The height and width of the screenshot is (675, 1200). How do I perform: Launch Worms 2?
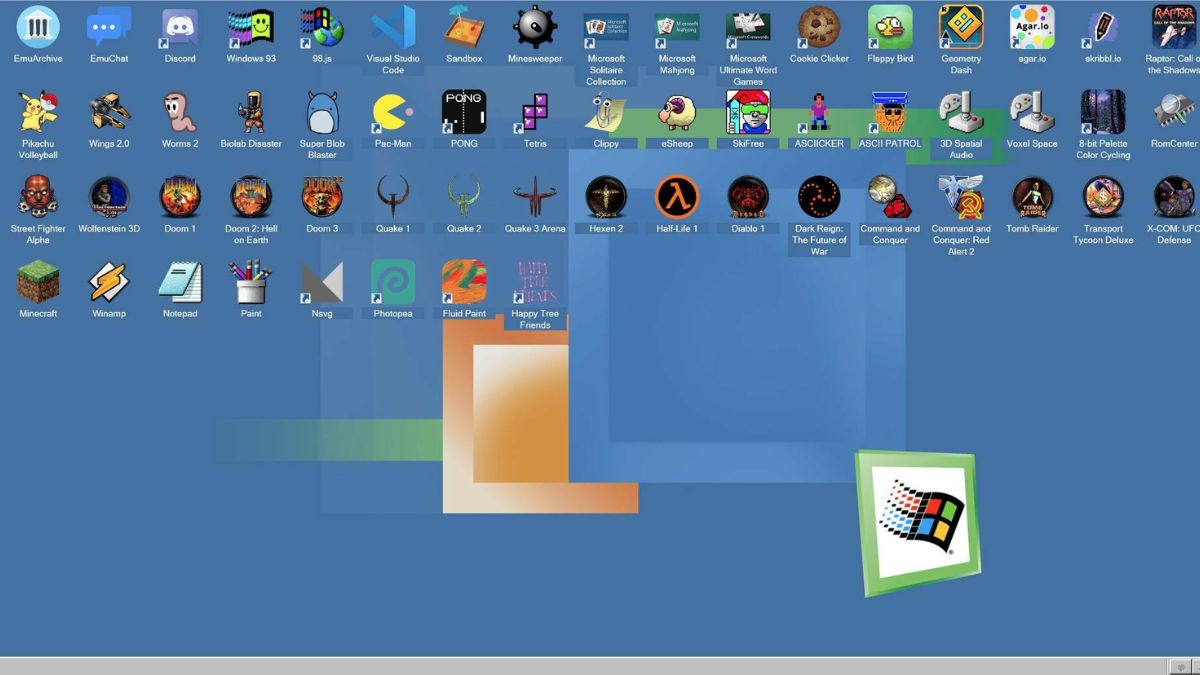click(180, 112)
